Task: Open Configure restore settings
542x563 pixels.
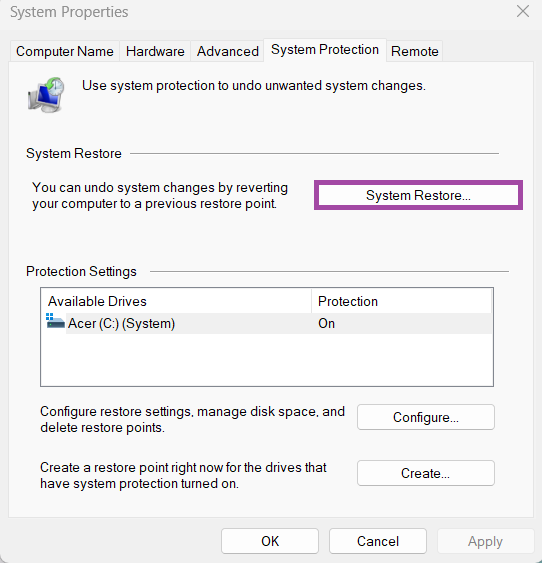Action: [x=426, y=417]
